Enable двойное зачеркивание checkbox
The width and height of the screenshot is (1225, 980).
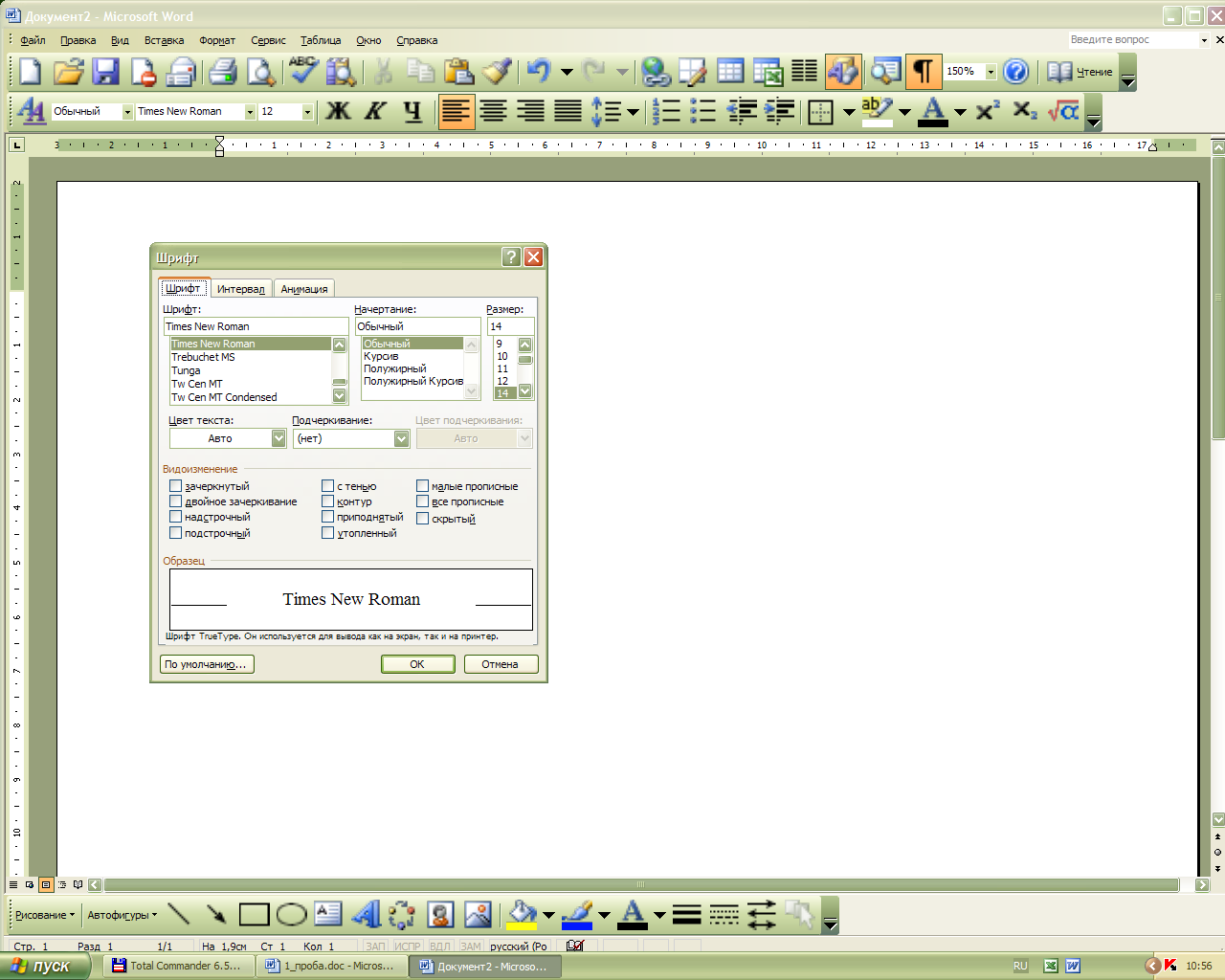[x=175, y=501]
